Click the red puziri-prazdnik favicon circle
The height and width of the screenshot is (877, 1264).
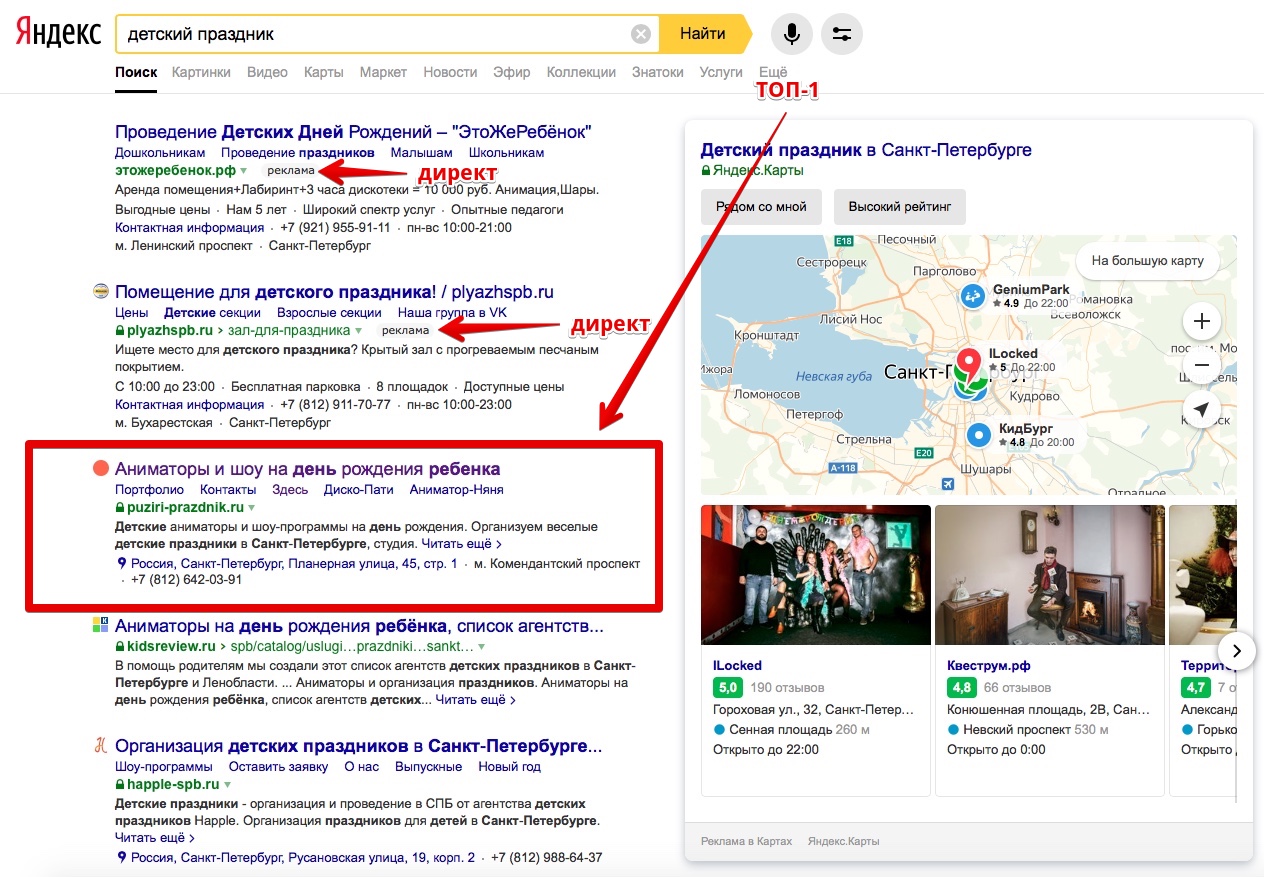tap(100, 468)
